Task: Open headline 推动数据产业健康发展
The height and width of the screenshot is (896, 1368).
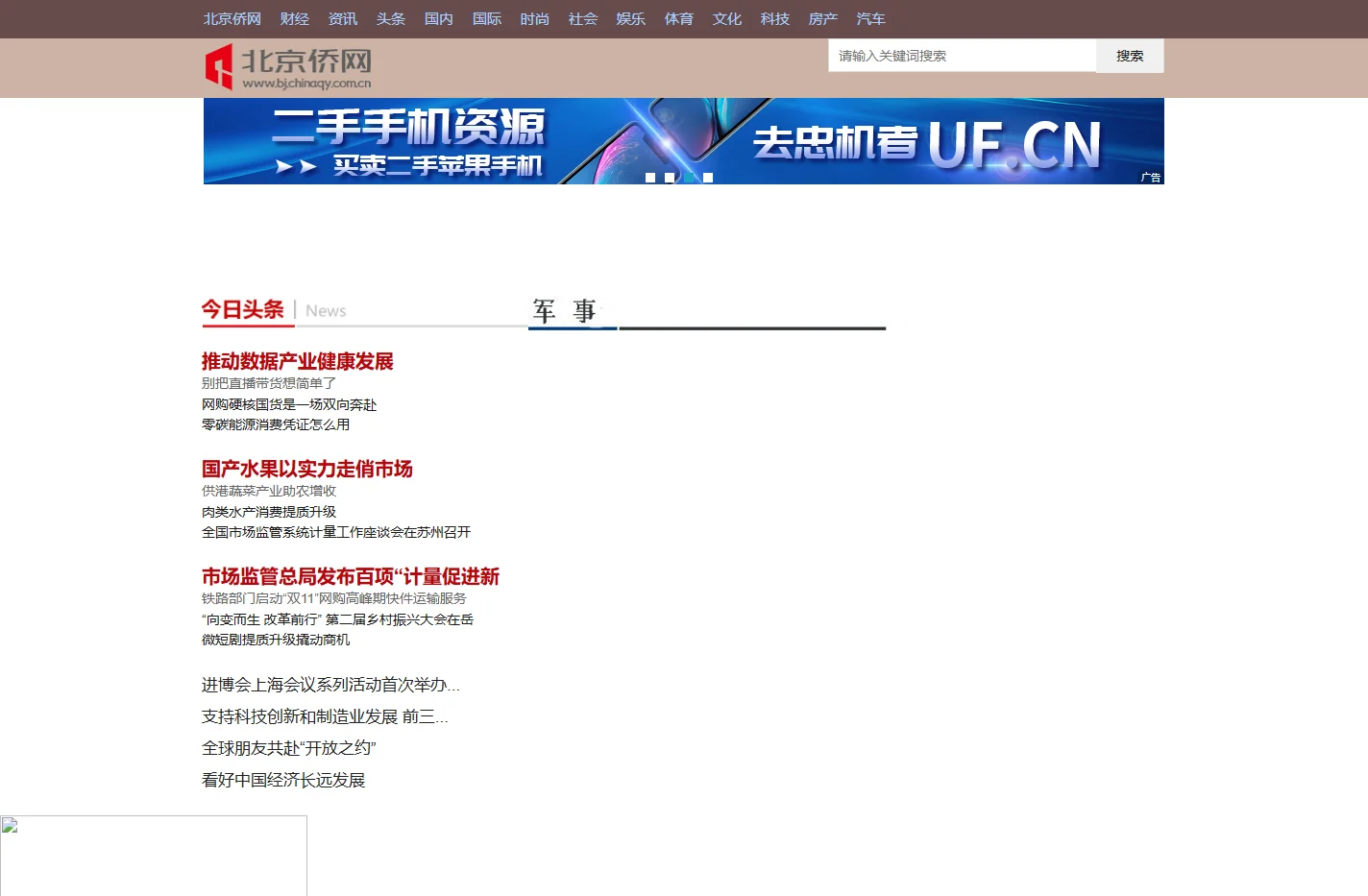Action: [298, 361]
